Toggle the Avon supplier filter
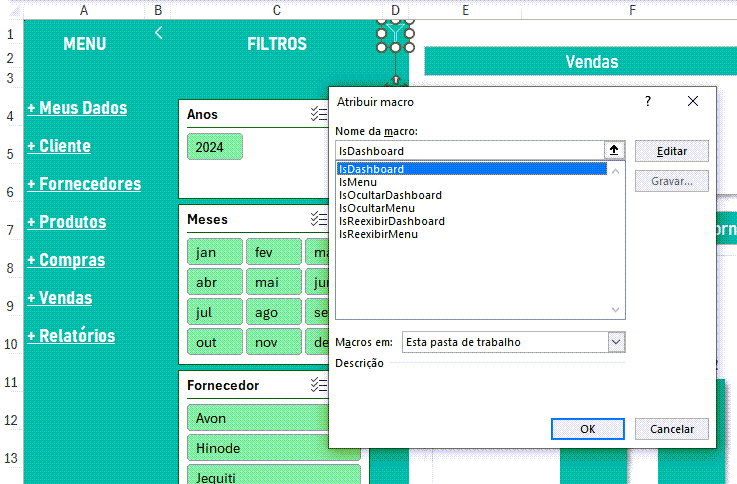The image size is (737, 484). [x=258, y=418]
